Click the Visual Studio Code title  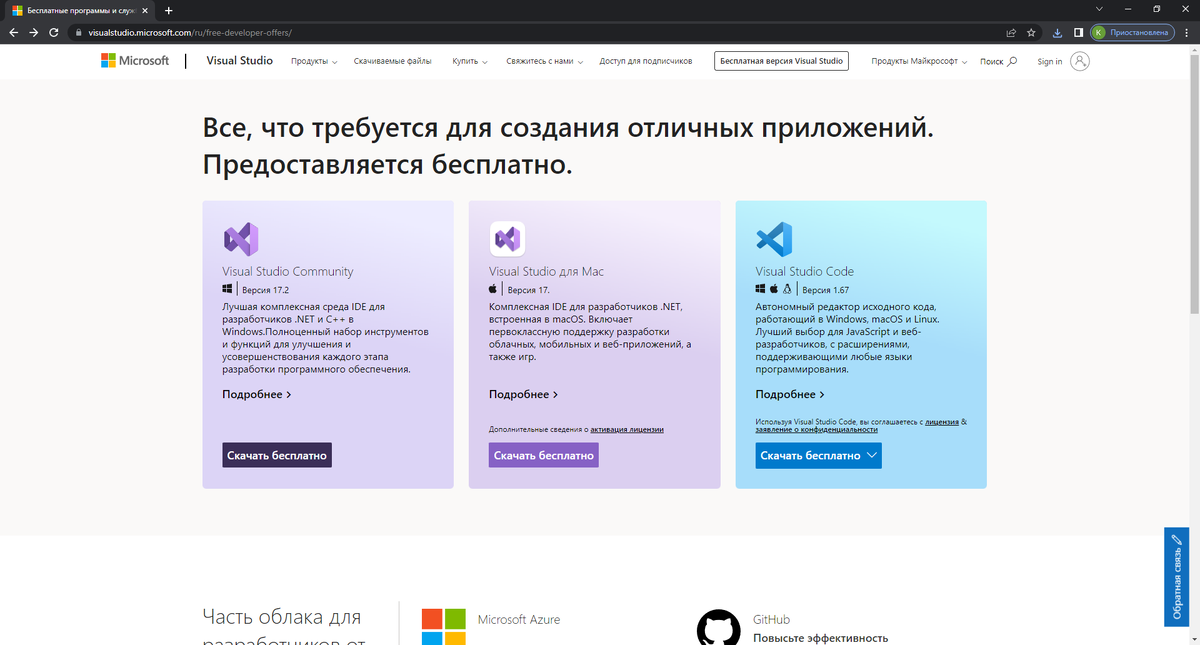tap(805, 271)
